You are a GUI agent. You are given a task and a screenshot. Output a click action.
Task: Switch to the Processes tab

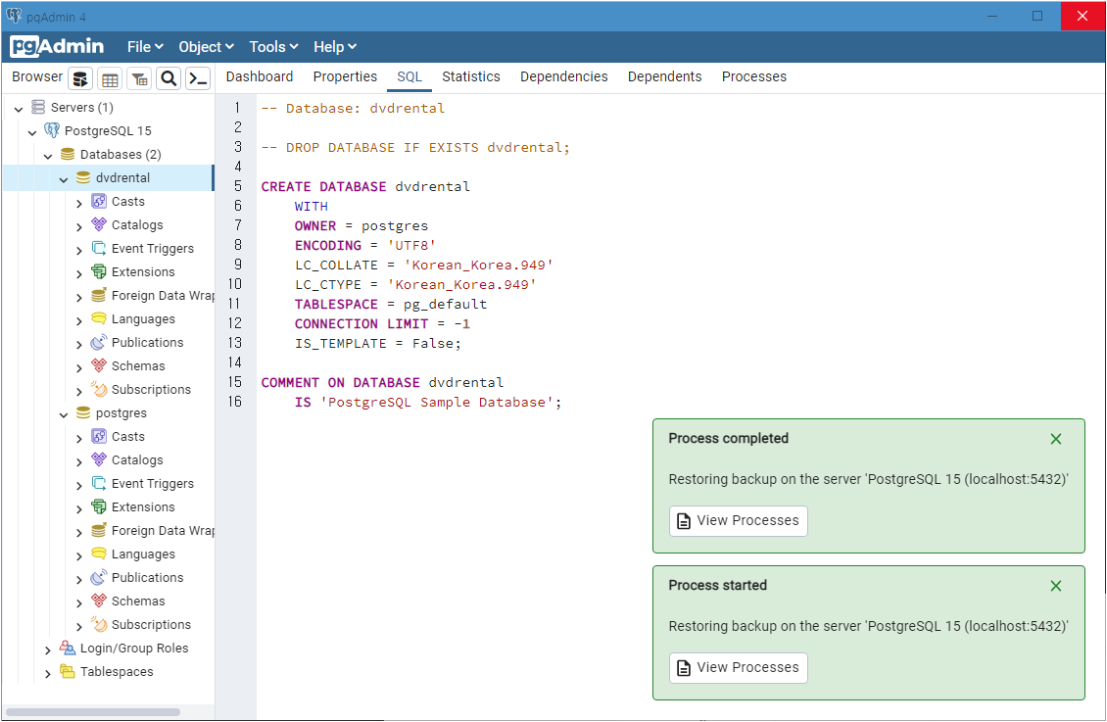coord(754,77)
